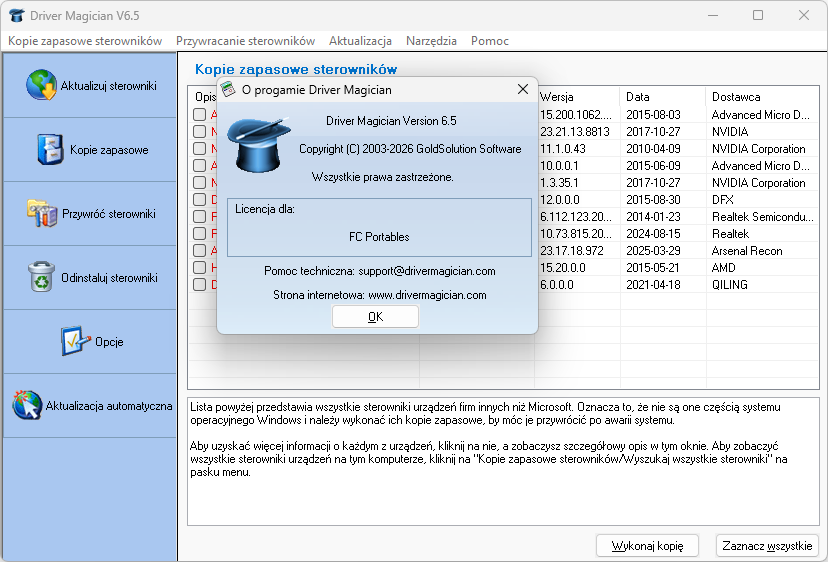Check the driver row version 1.3.35.1
Viewport: 828px width, 562px height.
(x=200, y=182)
